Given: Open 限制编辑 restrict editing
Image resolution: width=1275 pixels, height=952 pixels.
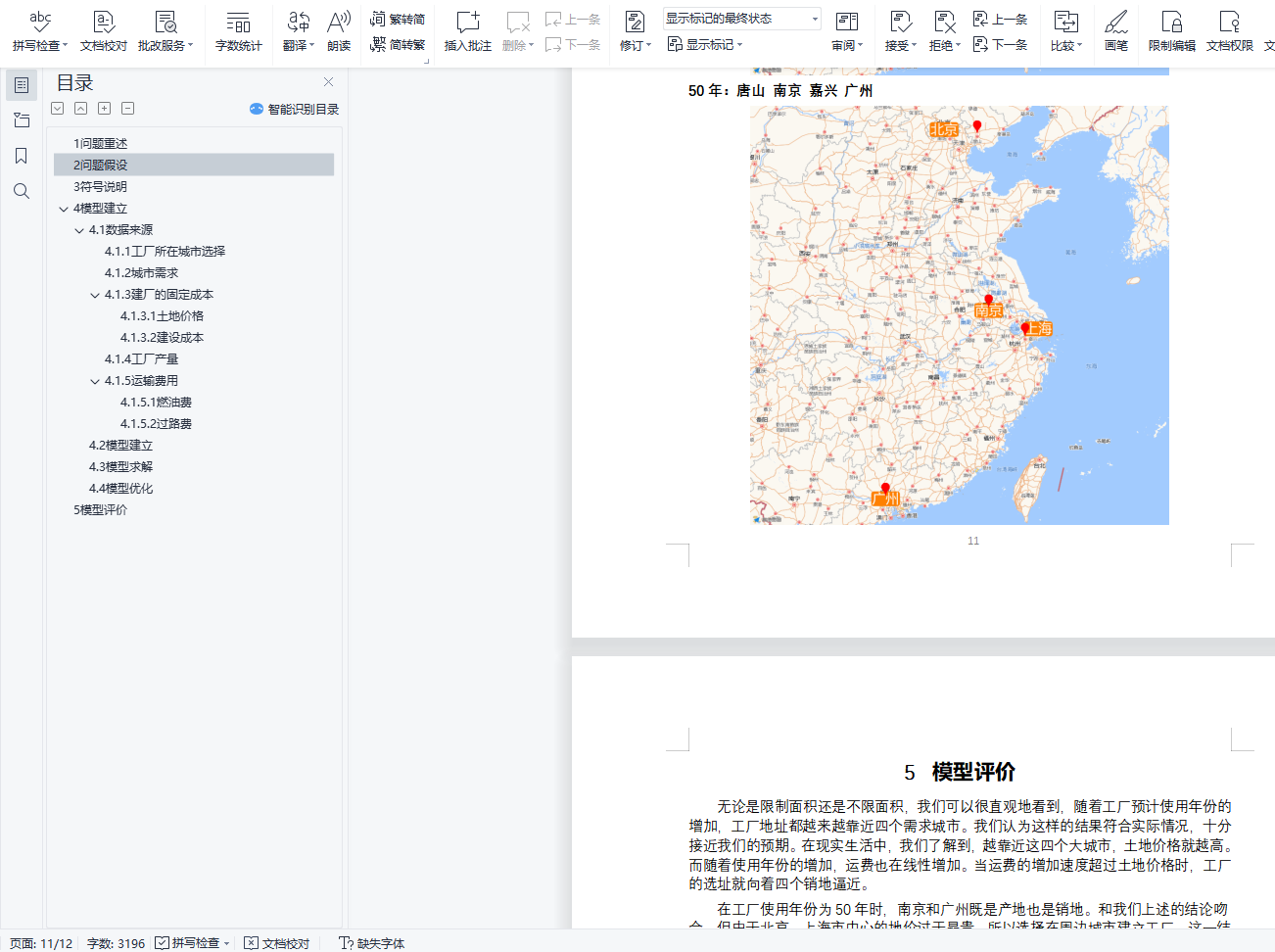Looking at the screenshot, I should click(1171, 31).
